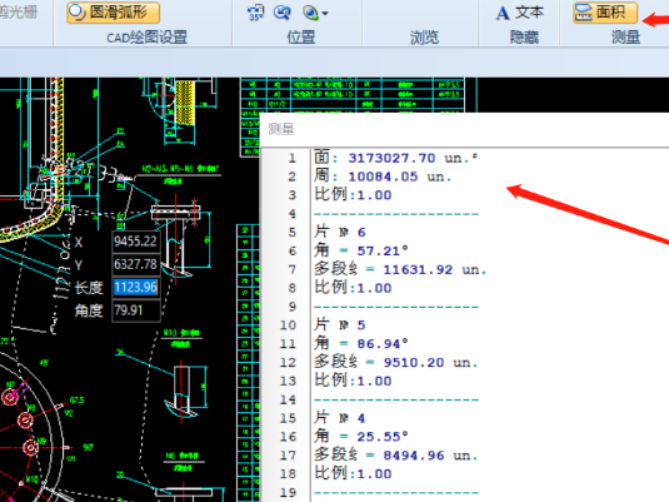Click line number 15 in the gutter
Image resolution: width=669 pixels, height=502 pixels.
(288, 418)
